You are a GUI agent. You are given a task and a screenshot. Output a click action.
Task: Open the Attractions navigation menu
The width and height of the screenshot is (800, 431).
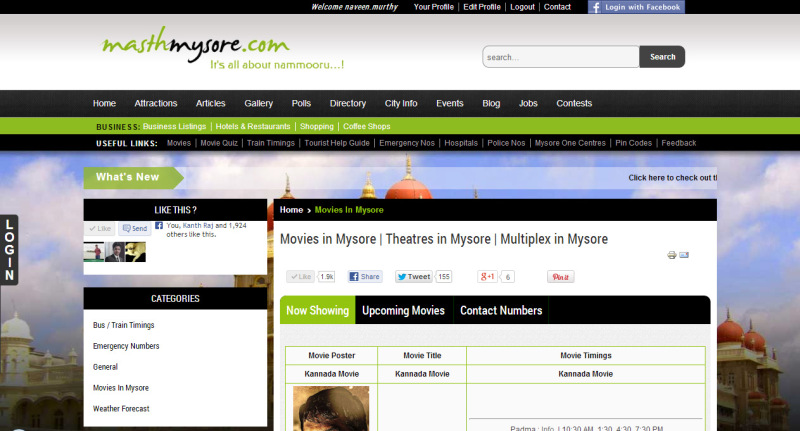pos(155,103)
